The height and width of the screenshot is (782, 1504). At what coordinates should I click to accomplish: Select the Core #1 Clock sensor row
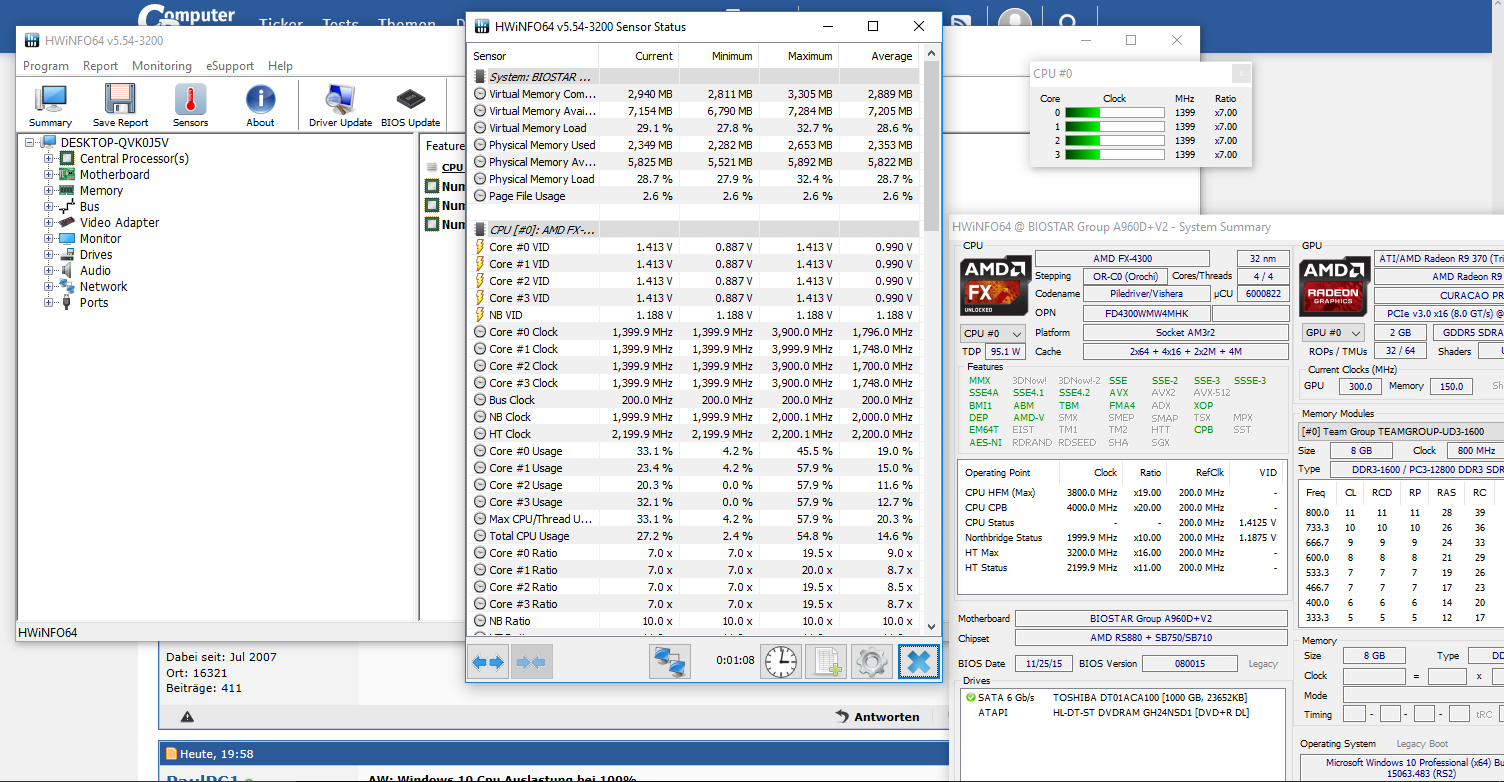click(694, 349)
